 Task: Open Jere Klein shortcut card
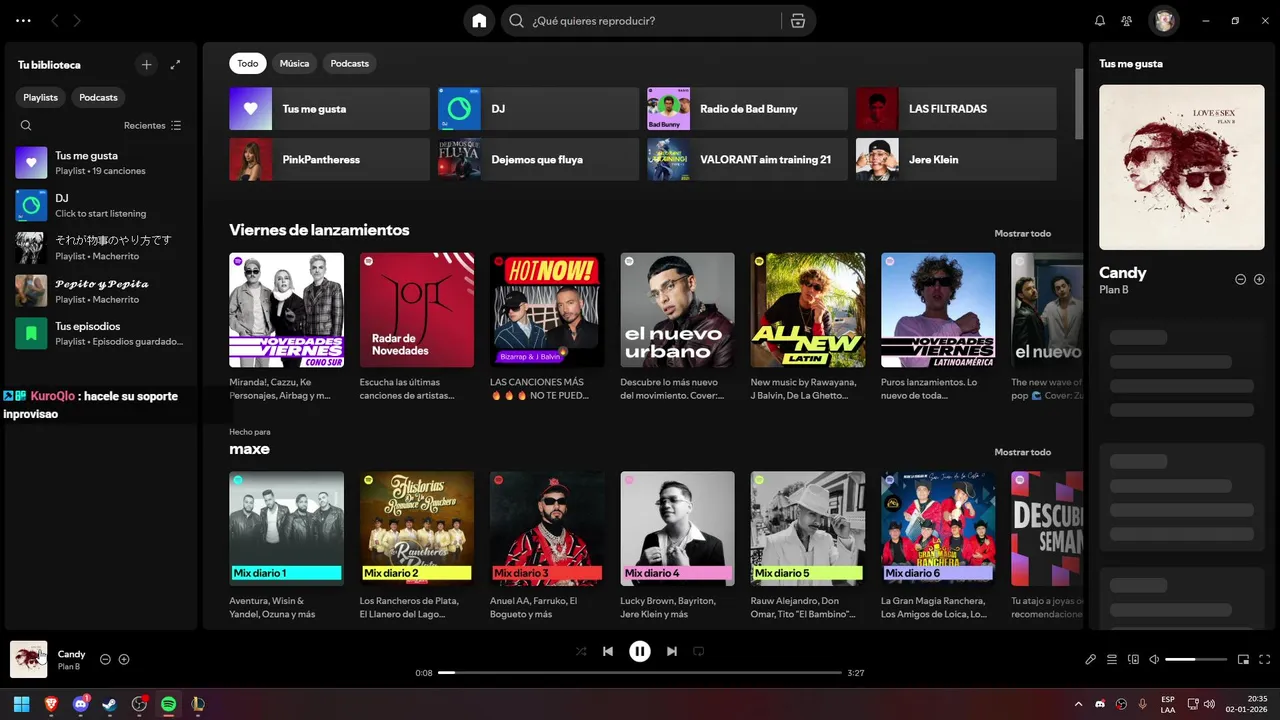click(x=956, y=159)
